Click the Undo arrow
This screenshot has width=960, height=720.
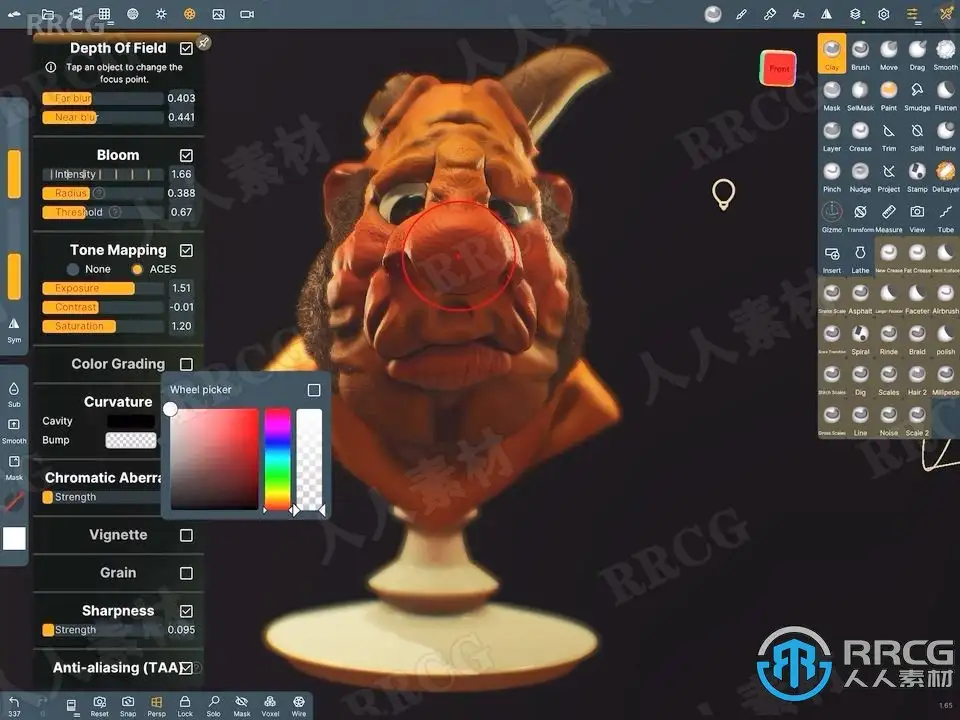point(14,705)
